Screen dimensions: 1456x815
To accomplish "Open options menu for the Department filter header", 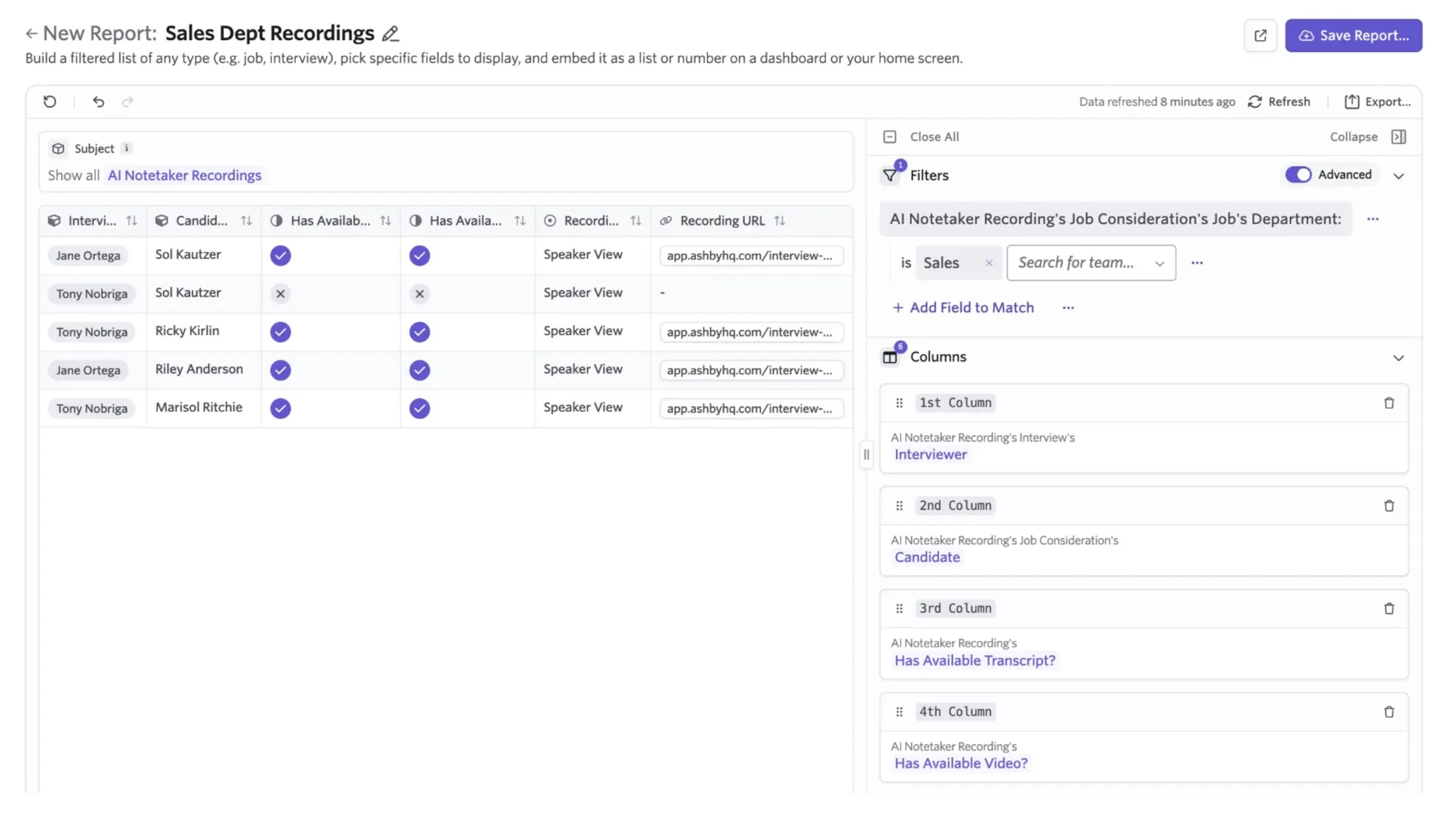I will [x=1373, y=219].
